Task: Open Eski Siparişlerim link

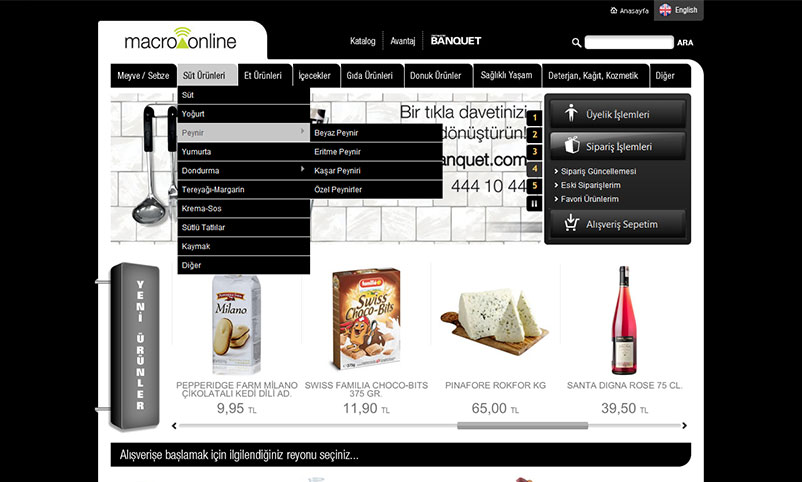Action: pyautogui.click(x=590, y=185)
